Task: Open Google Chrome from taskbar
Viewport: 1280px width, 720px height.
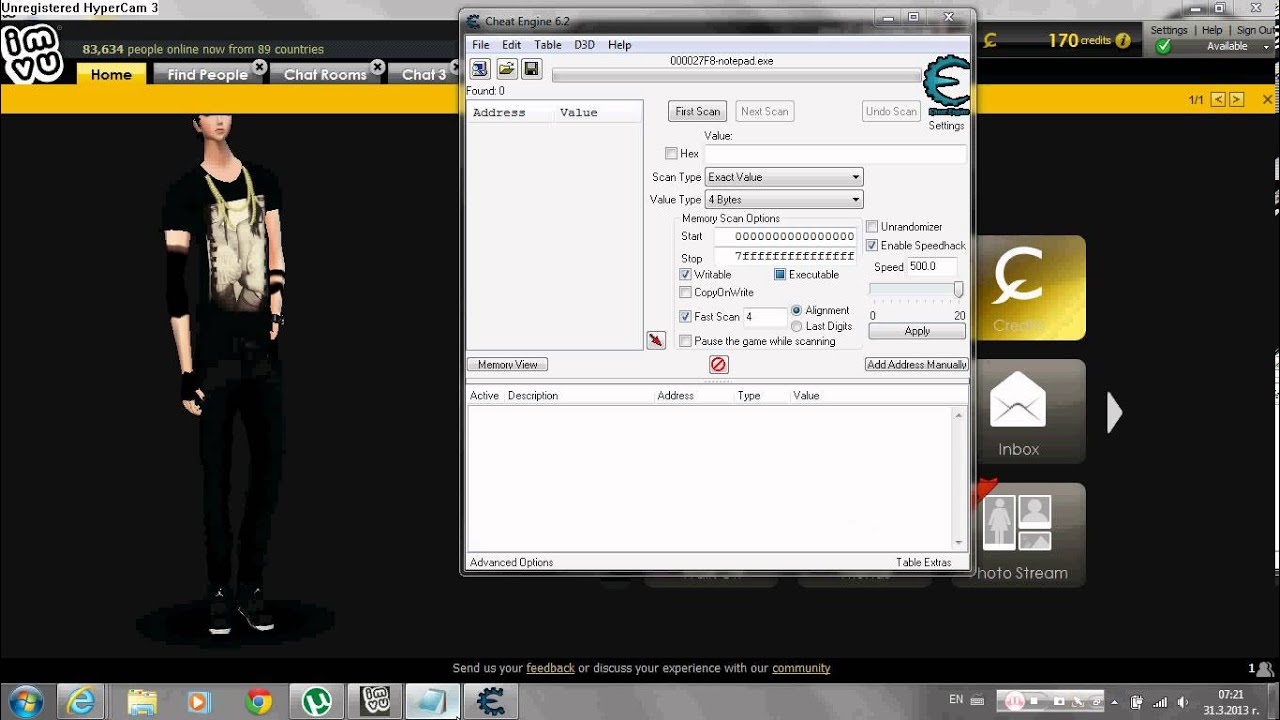Action: 258,702
